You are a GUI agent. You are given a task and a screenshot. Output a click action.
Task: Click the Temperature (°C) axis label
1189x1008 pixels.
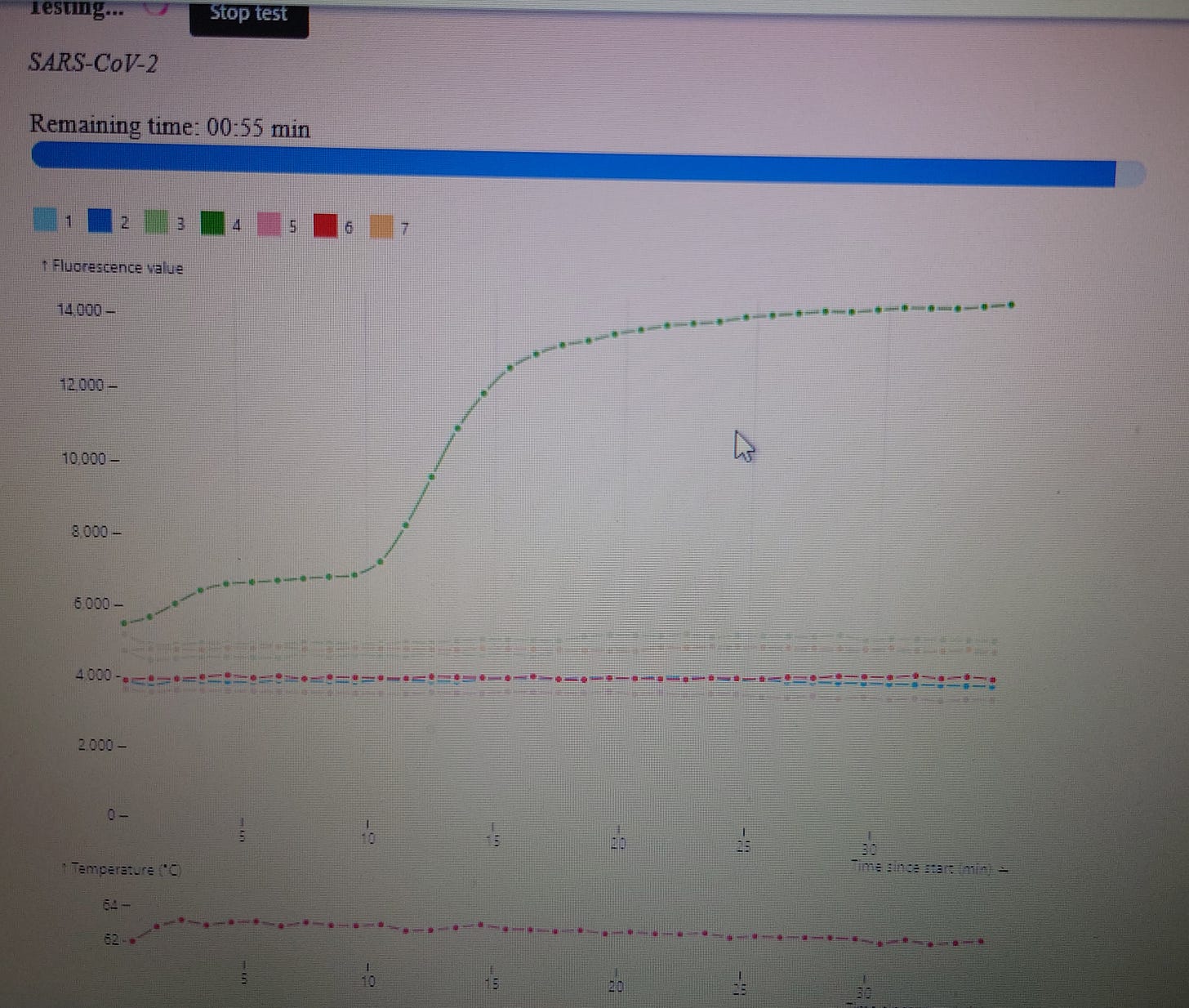point(122,869)
